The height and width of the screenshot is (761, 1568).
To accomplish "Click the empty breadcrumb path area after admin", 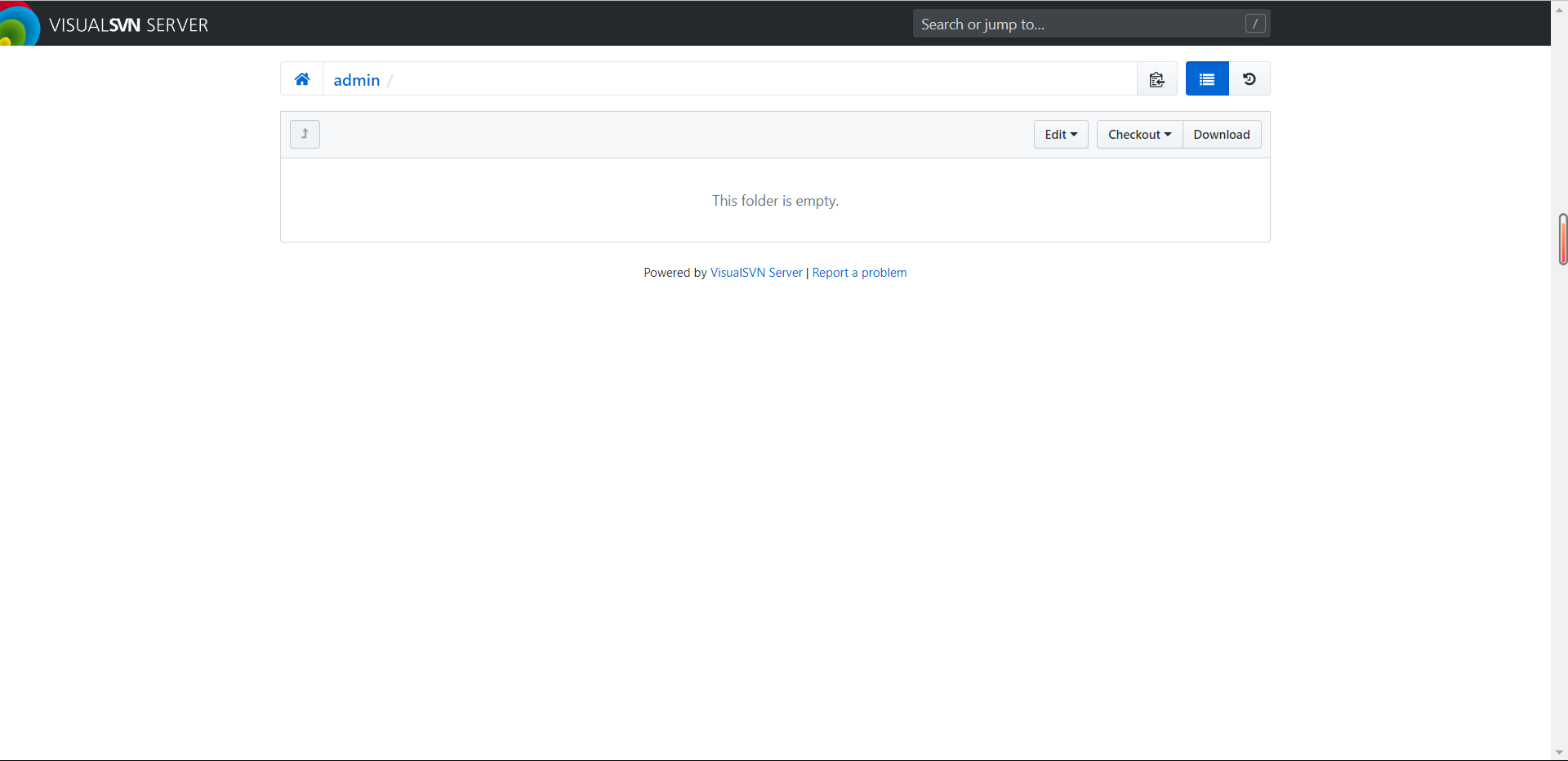I will [735, 79].
